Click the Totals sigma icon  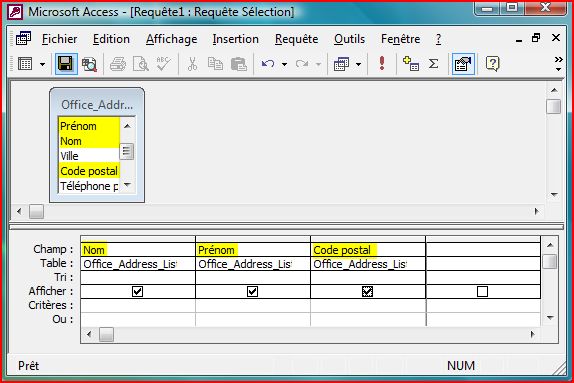pos(433,64)
